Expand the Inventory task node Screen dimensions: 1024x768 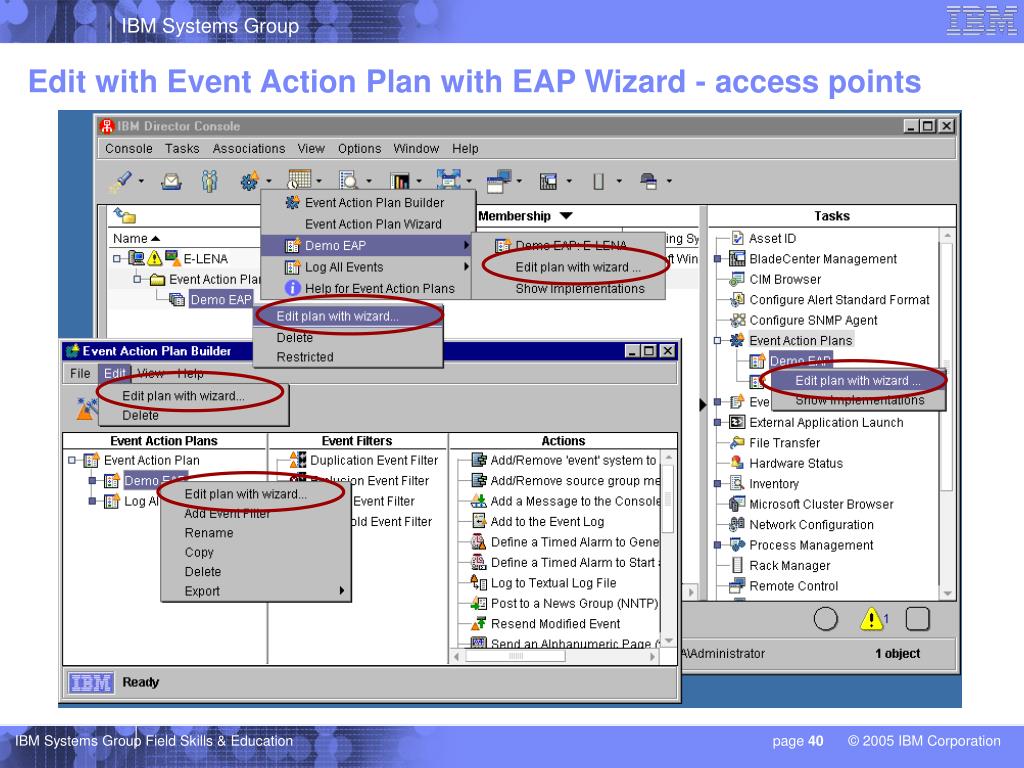[x=717, y=483]
